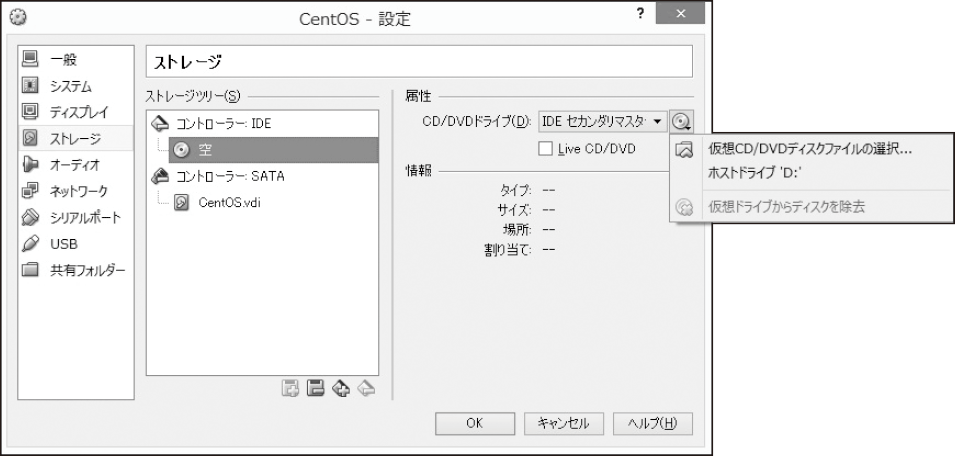Click the ディスプレイ screen icon
The height and width of the screenshot is (456, 960).
coord(31,112)
